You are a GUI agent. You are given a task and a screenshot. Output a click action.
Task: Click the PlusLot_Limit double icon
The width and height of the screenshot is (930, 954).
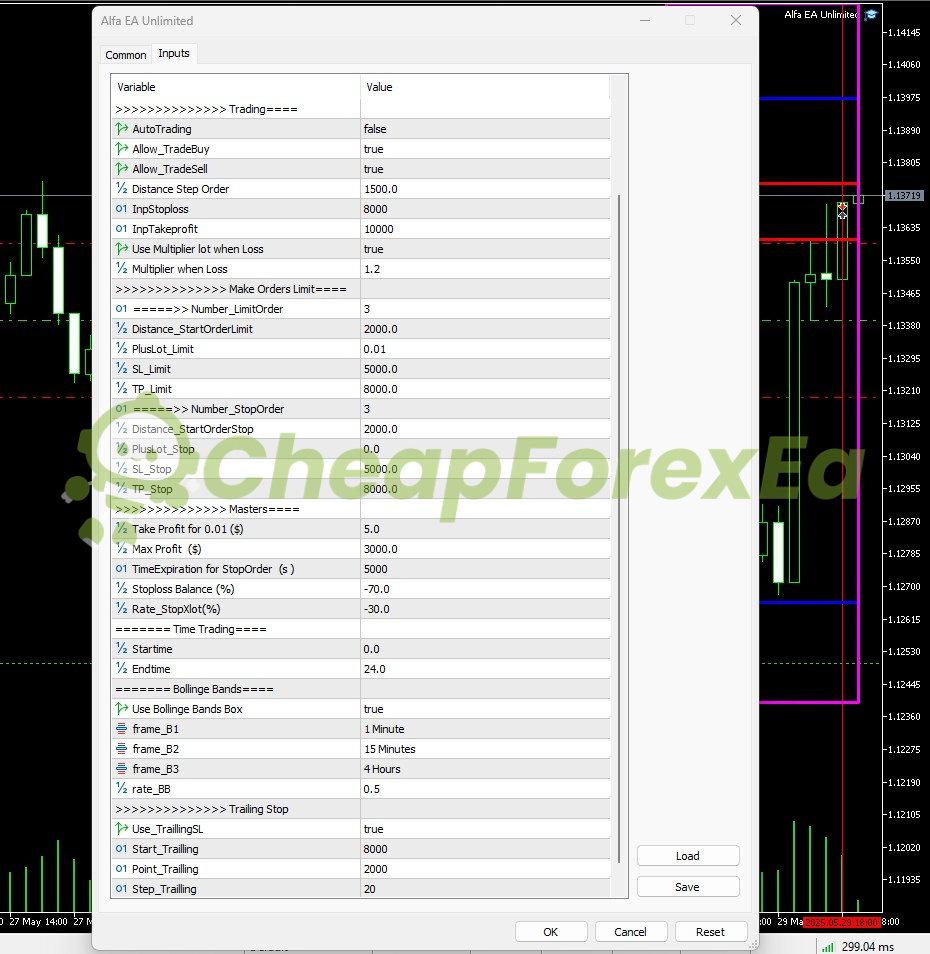click(x=122, y=349)
